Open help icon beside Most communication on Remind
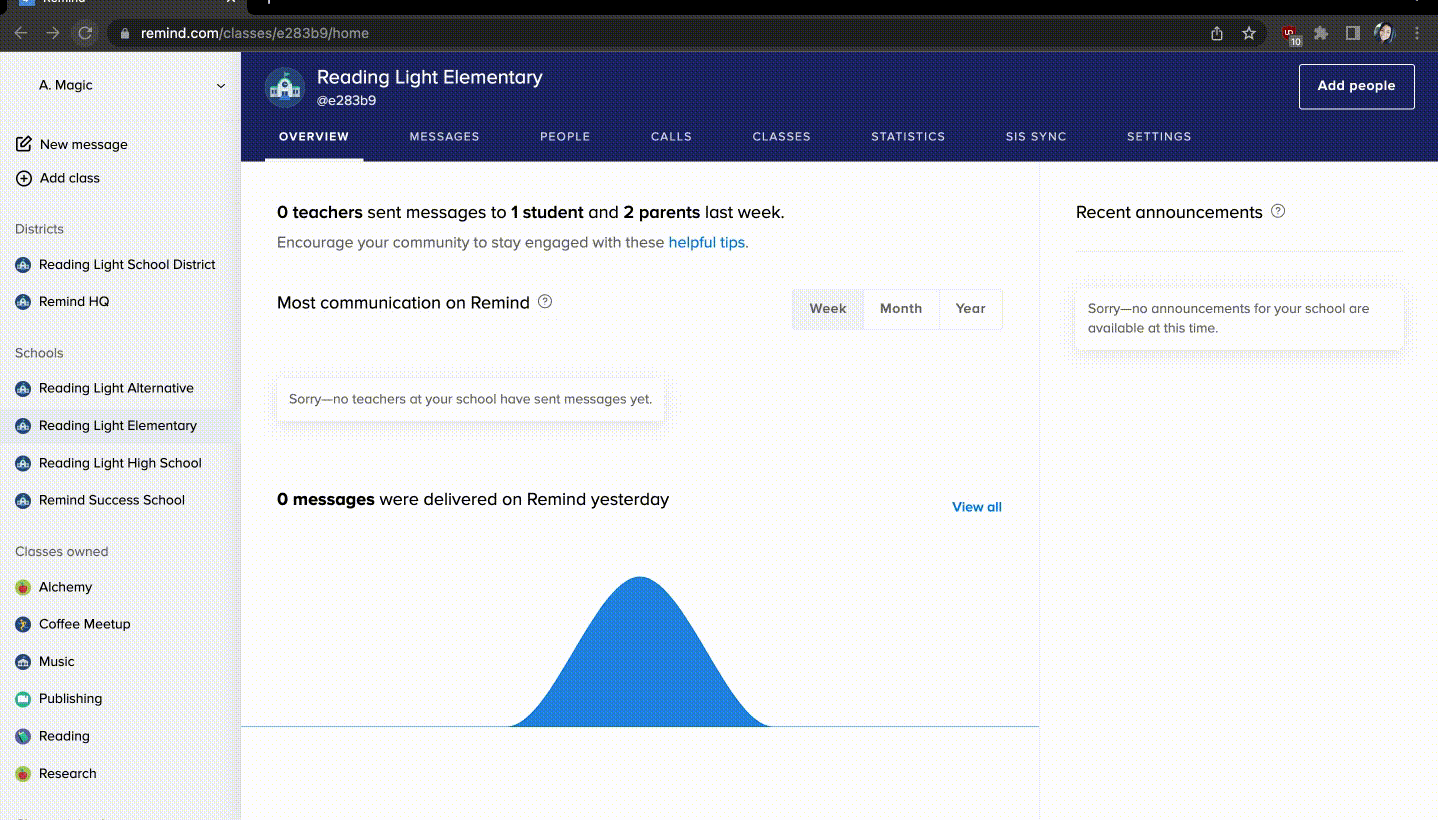 tap(545, 302)
